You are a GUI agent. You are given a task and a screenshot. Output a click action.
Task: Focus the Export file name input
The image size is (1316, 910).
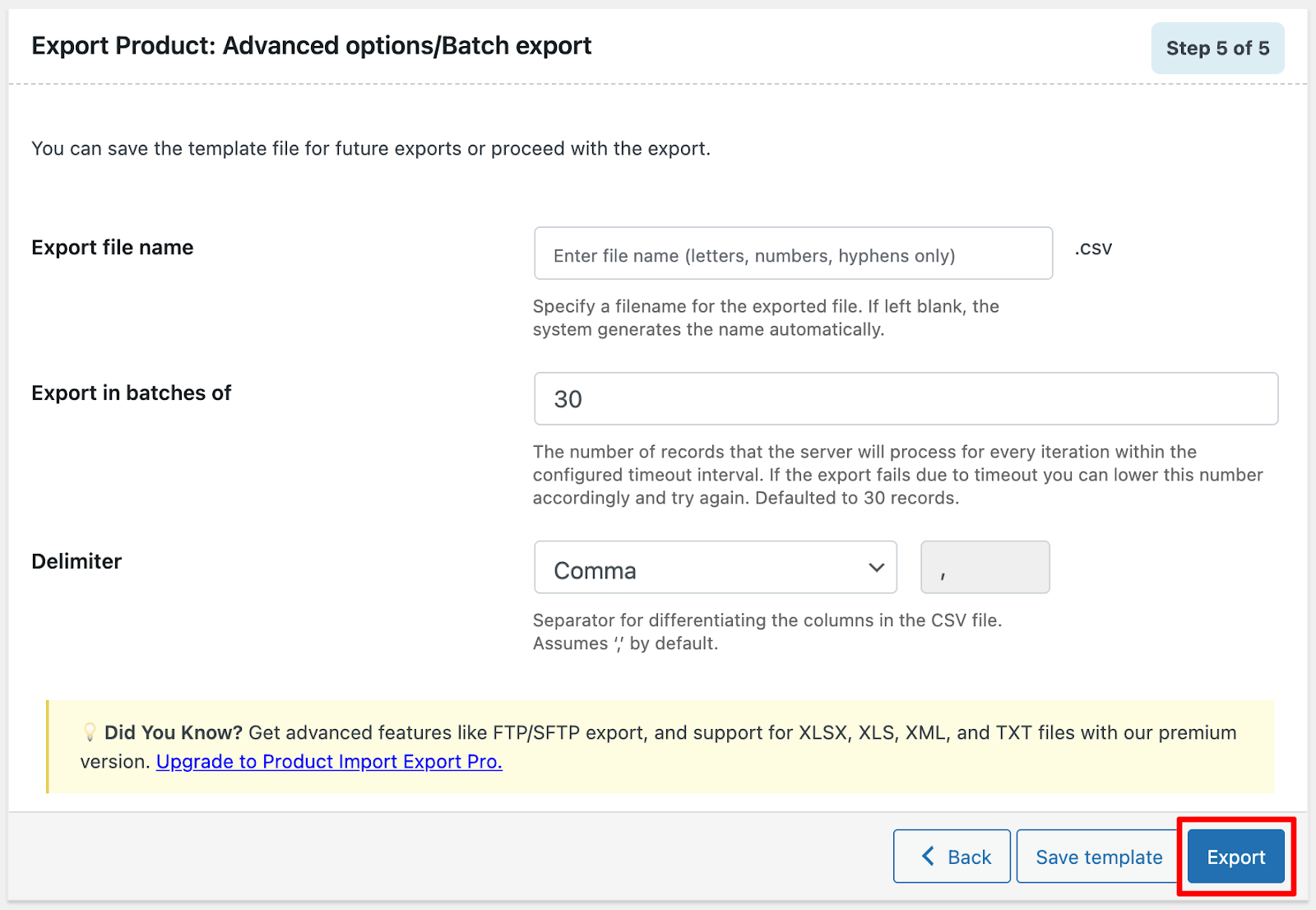(x=793, y=254)
